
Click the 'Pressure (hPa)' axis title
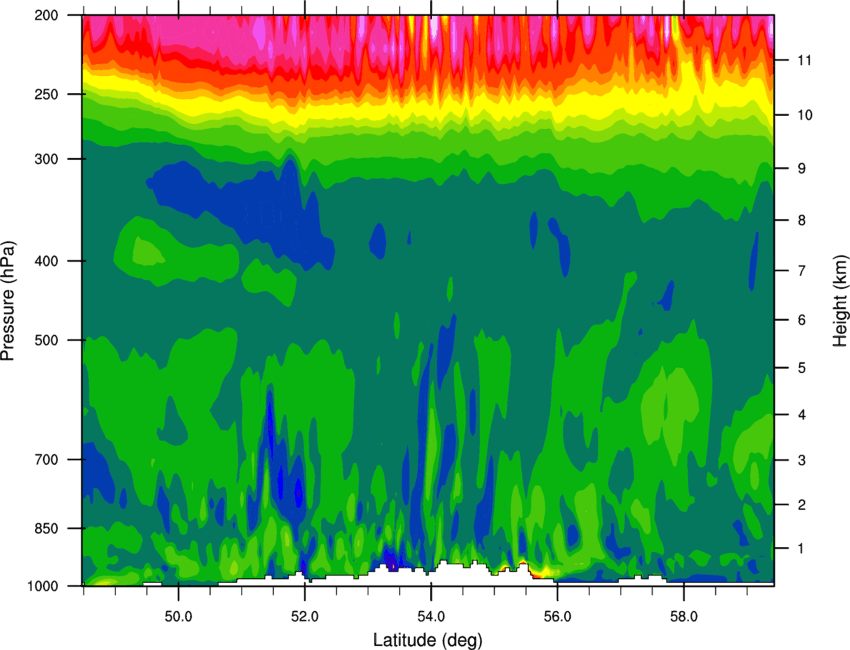coord(8,301)
